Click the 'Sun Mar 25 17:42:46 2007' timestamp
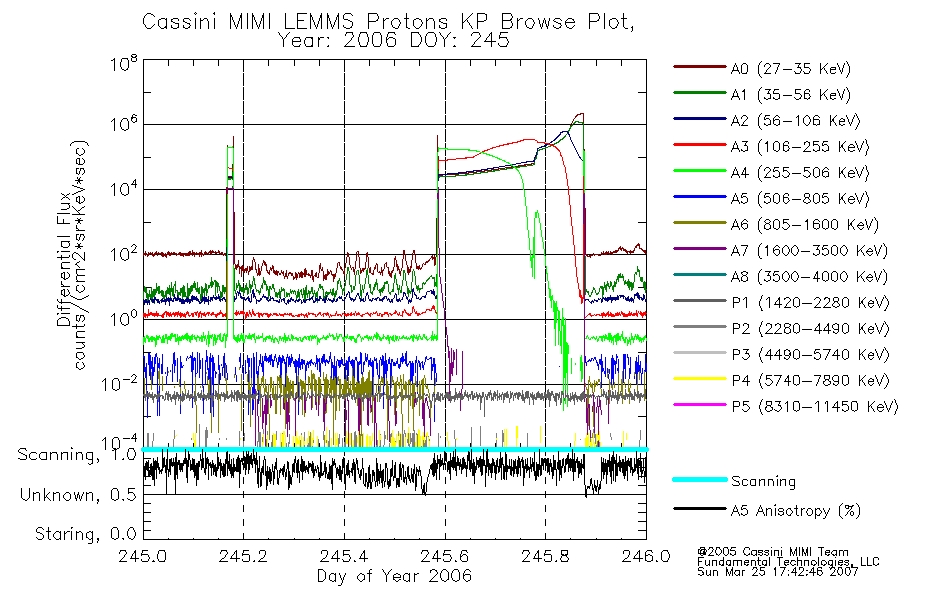 click(777, 572)
